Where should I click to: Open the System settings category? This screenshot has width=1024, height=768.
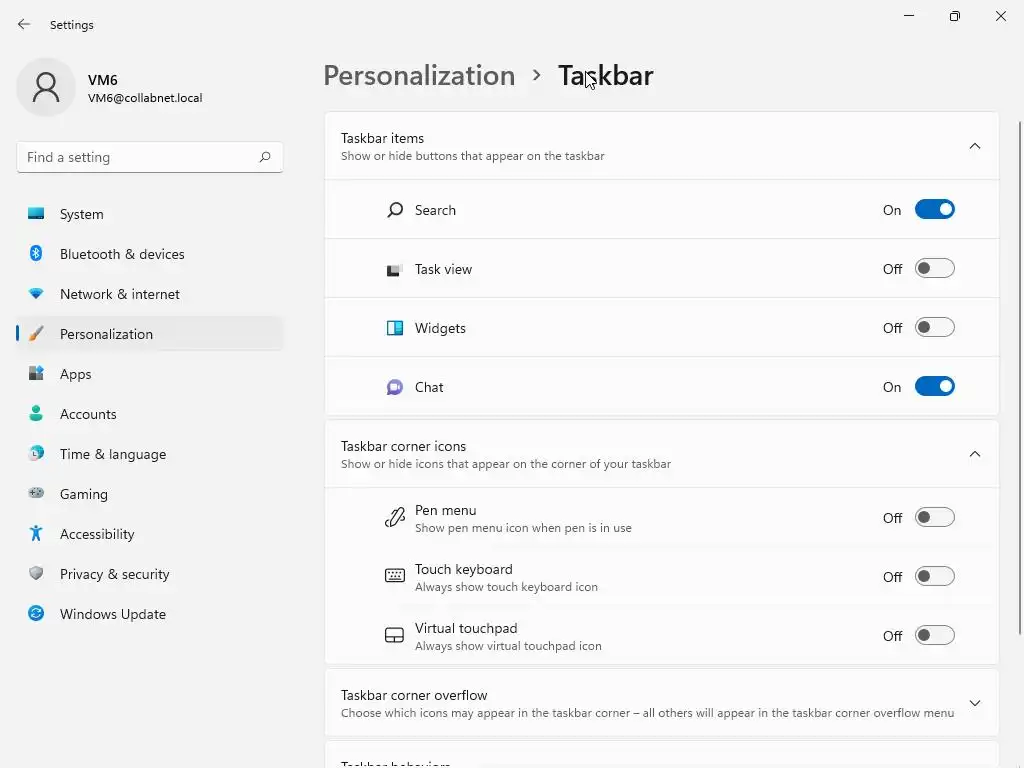(x=81, y=214)
